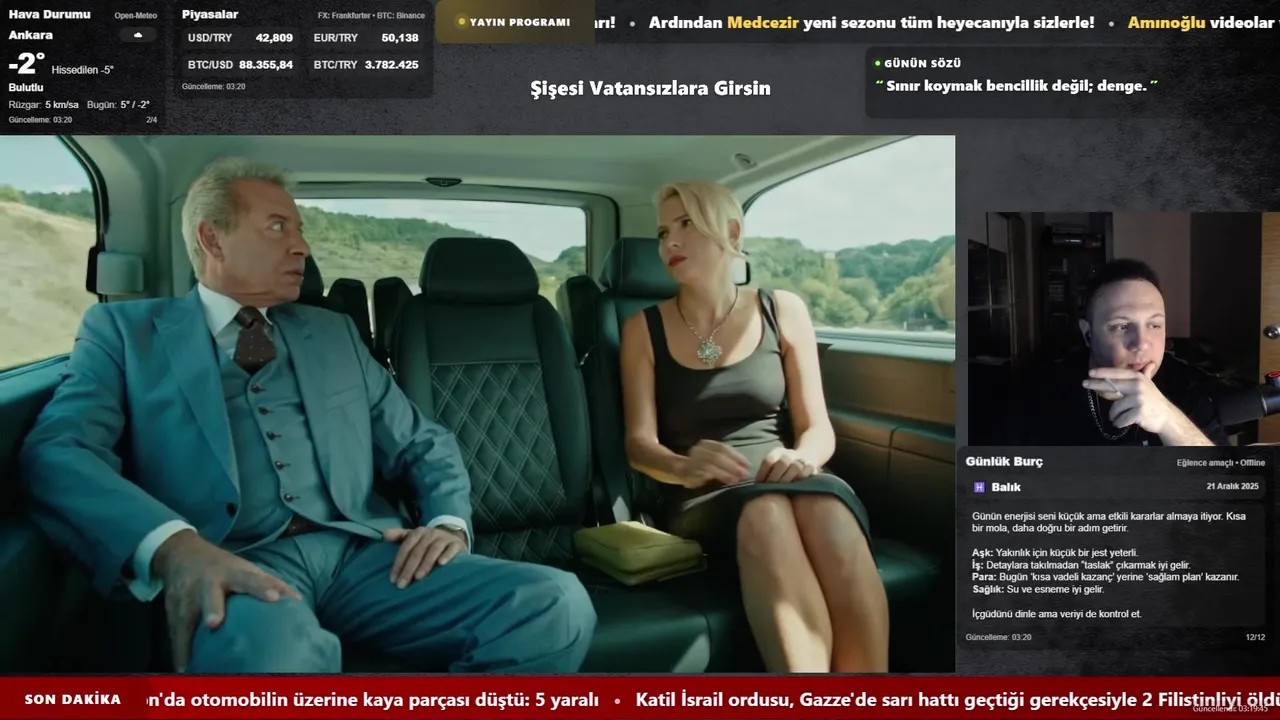Click the Hissedilen -5° text
Viewport: 1280px width, 720px height.
pos(82,70)
